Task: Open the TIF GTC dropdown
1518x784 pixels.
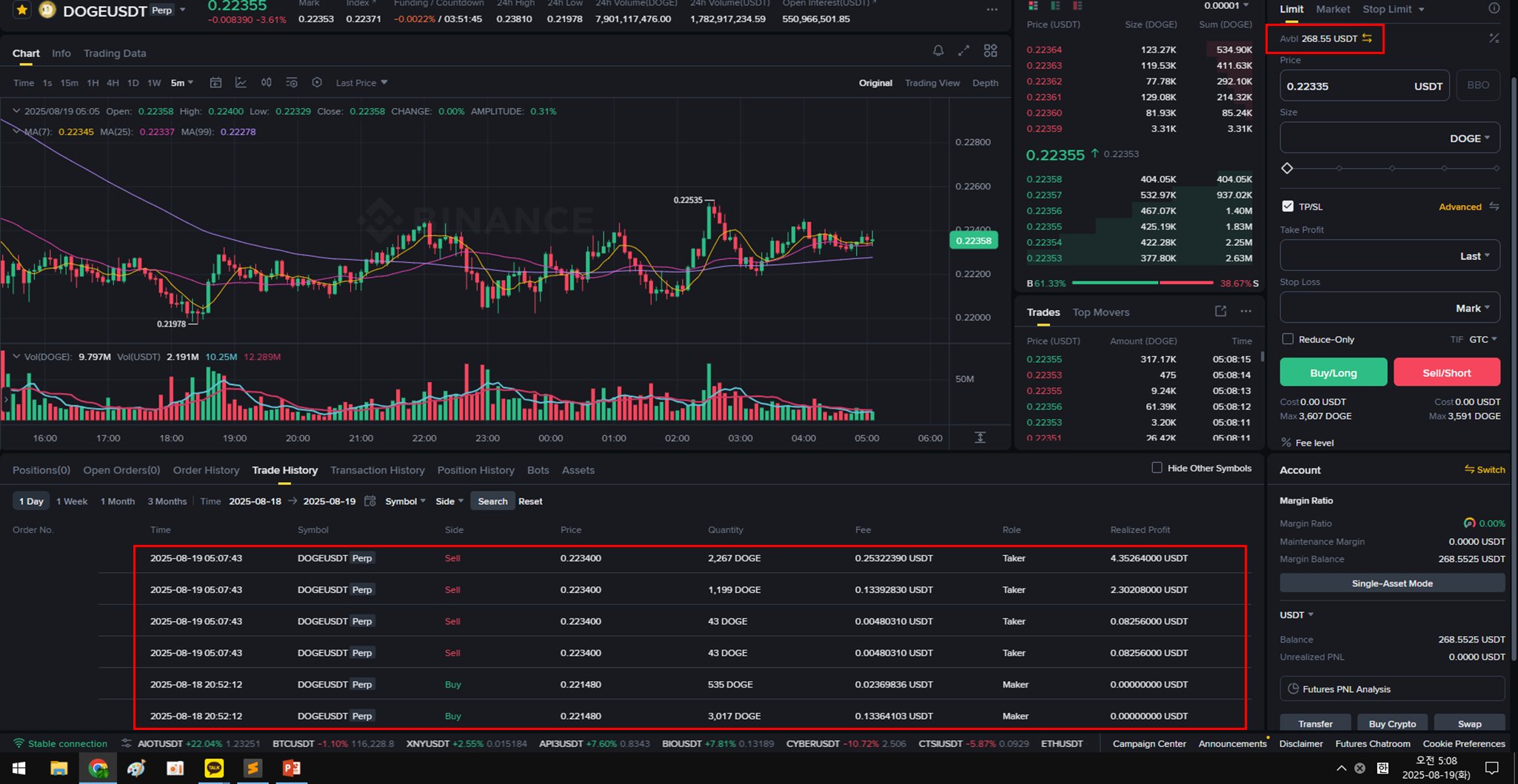Action: tap(1483, 339)
